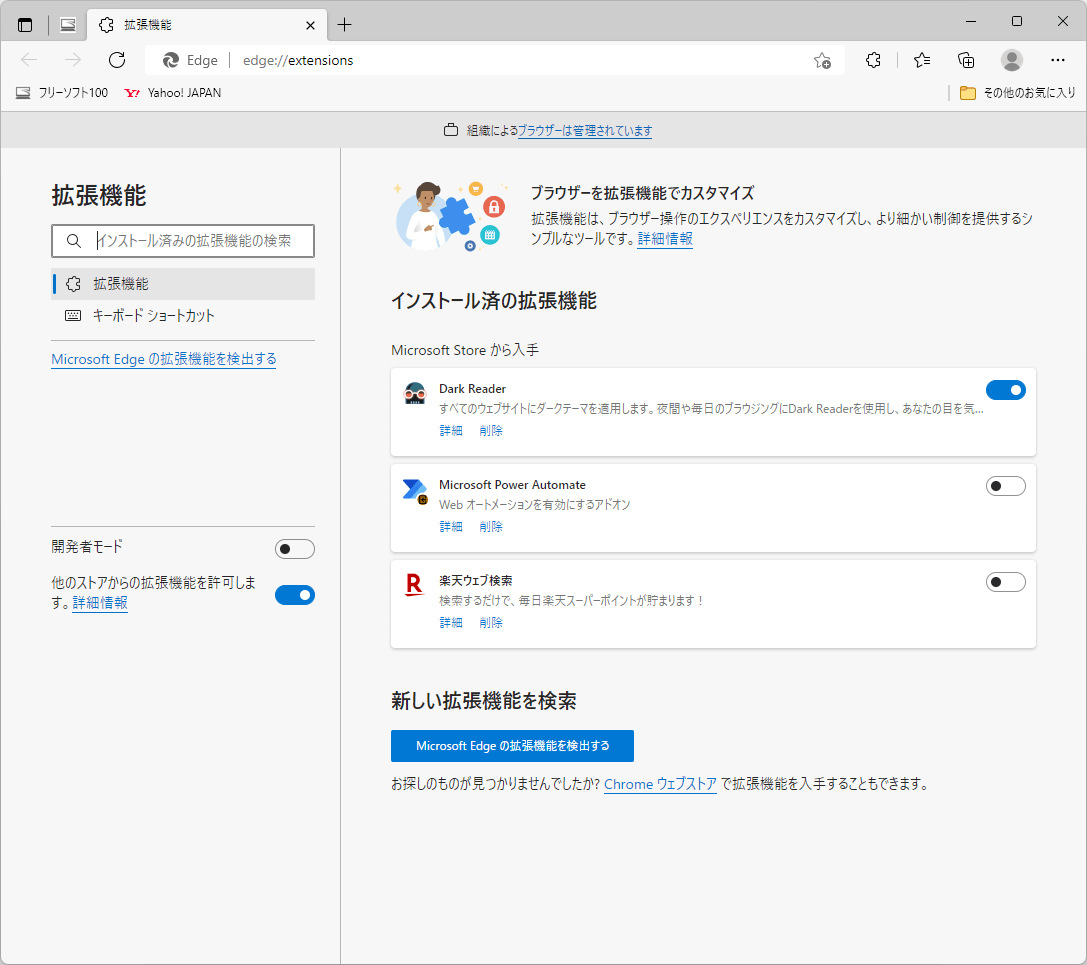
Task: Open 詳細情報 link in the customize banner
Action: pyautogui.click(x=665, y=238)
